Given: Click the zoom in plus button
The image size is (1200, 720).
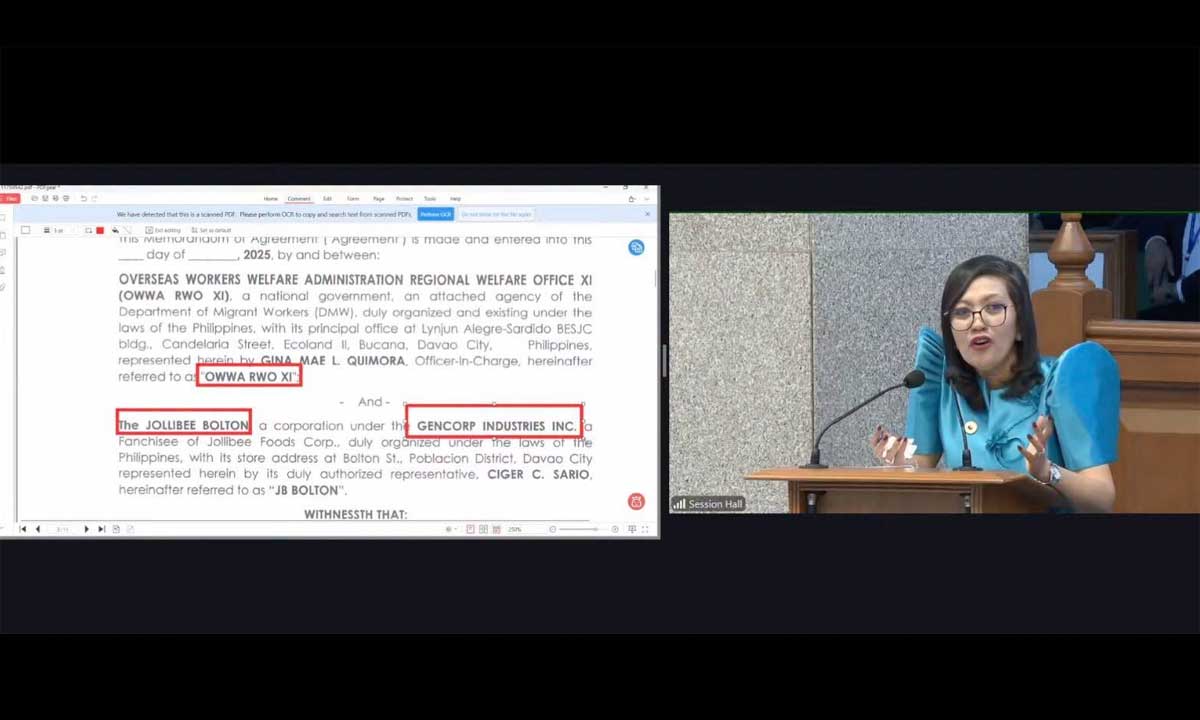Looking at the screenshot, I should click(x=615, y=529).
